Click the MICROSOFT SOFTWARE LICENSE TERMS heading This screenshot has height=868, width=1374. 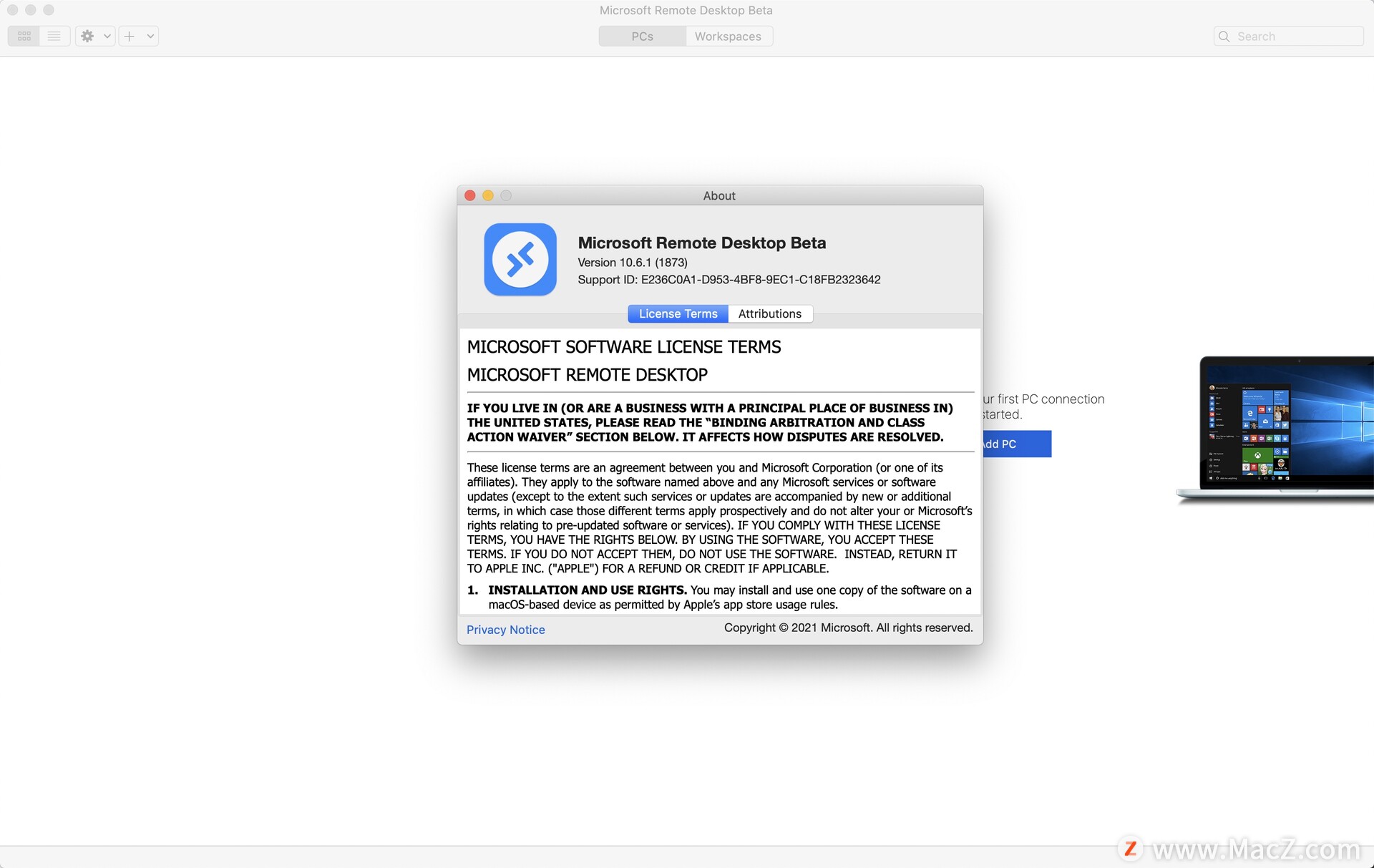(x=624, y=347)
